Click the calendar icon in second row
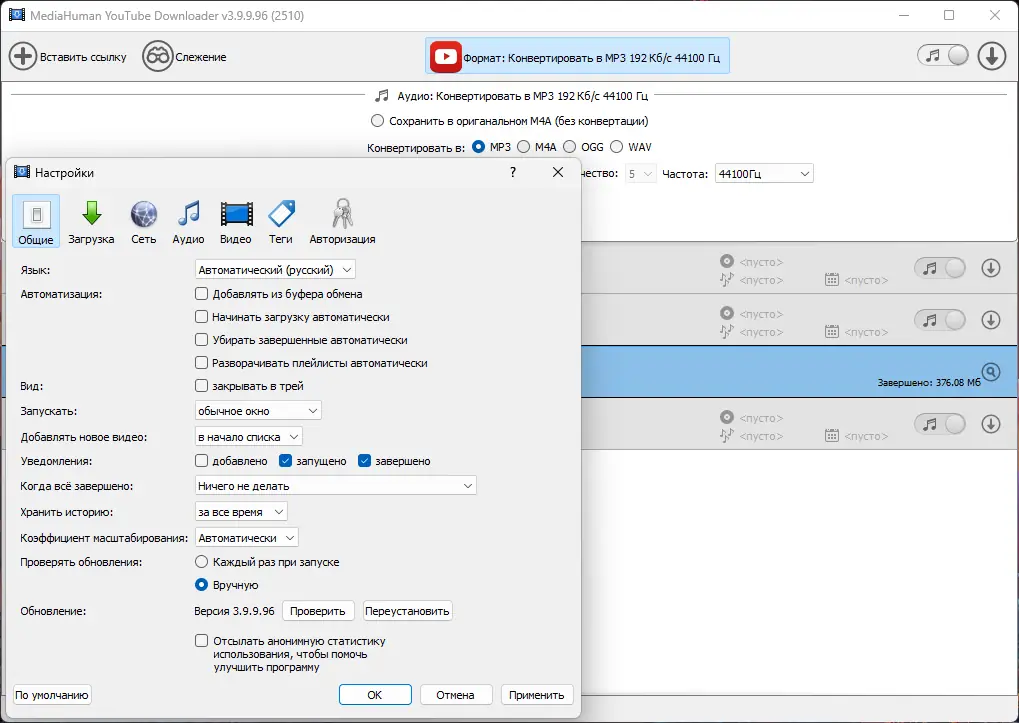The height and width of the screenshot is (723, 1019). [832, 331]
